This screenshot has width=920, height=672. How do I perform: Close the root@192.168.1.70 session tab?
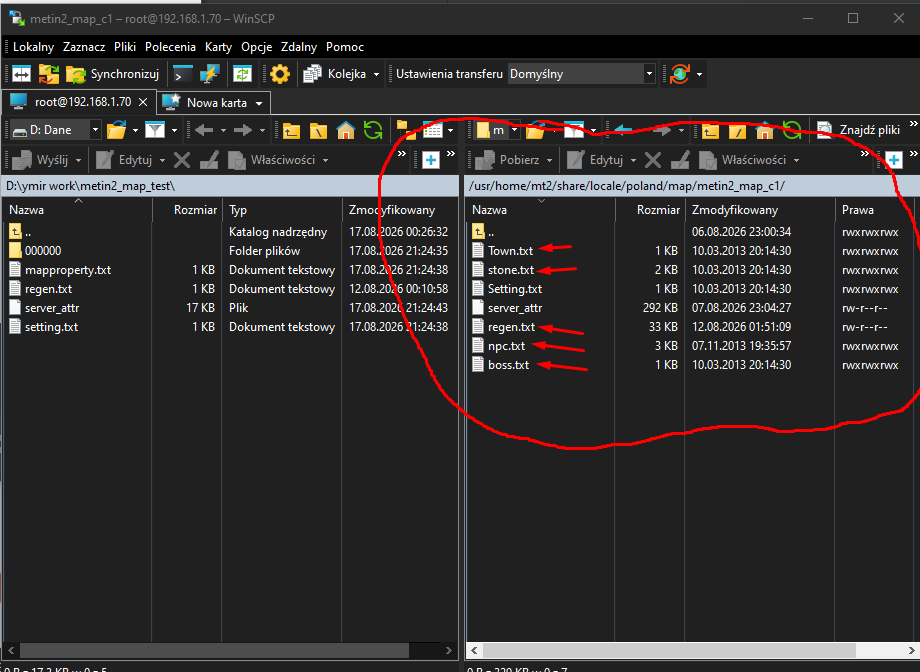pos(143,102)
